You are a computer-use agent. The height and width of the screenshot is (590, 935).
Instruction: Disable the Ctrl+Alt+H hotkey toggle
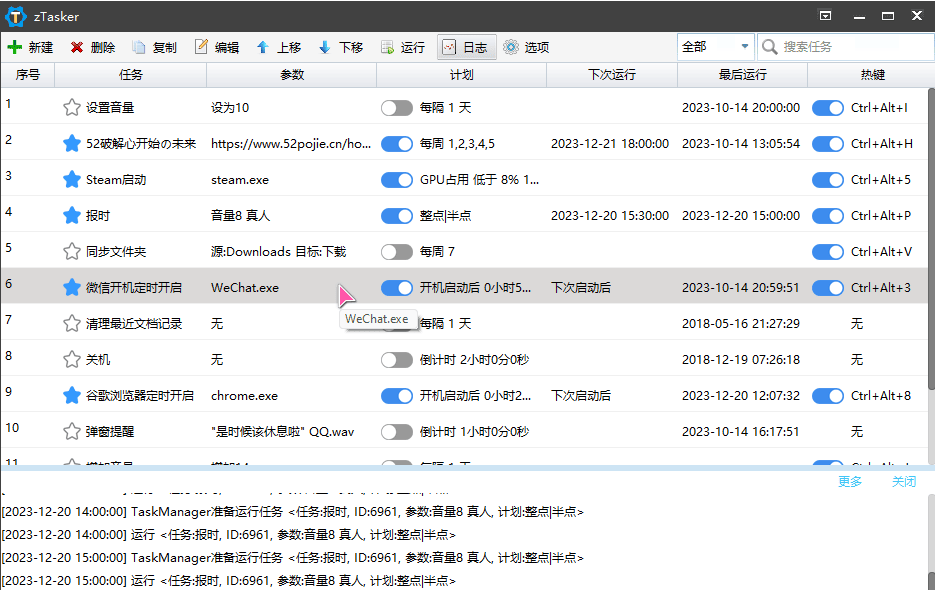[828, 143]
